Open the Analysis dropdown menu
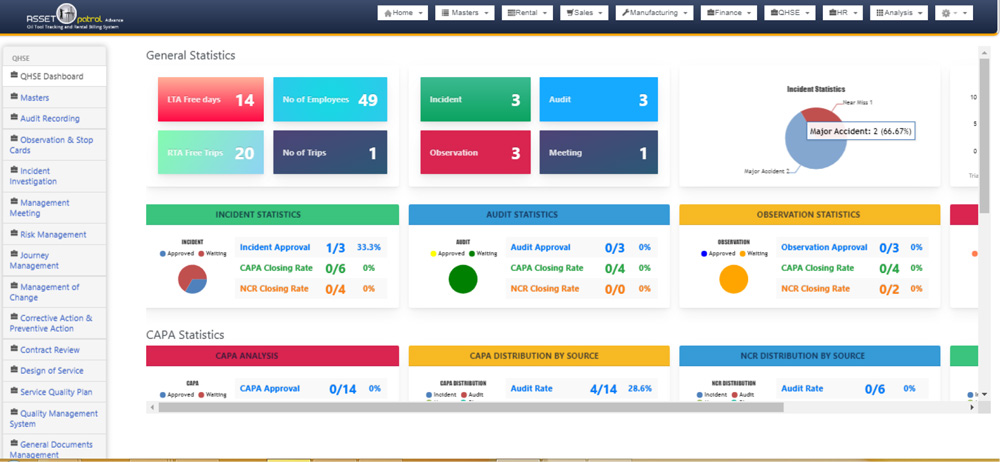This screenshot has width=1000, height=462. click(899, 13)
